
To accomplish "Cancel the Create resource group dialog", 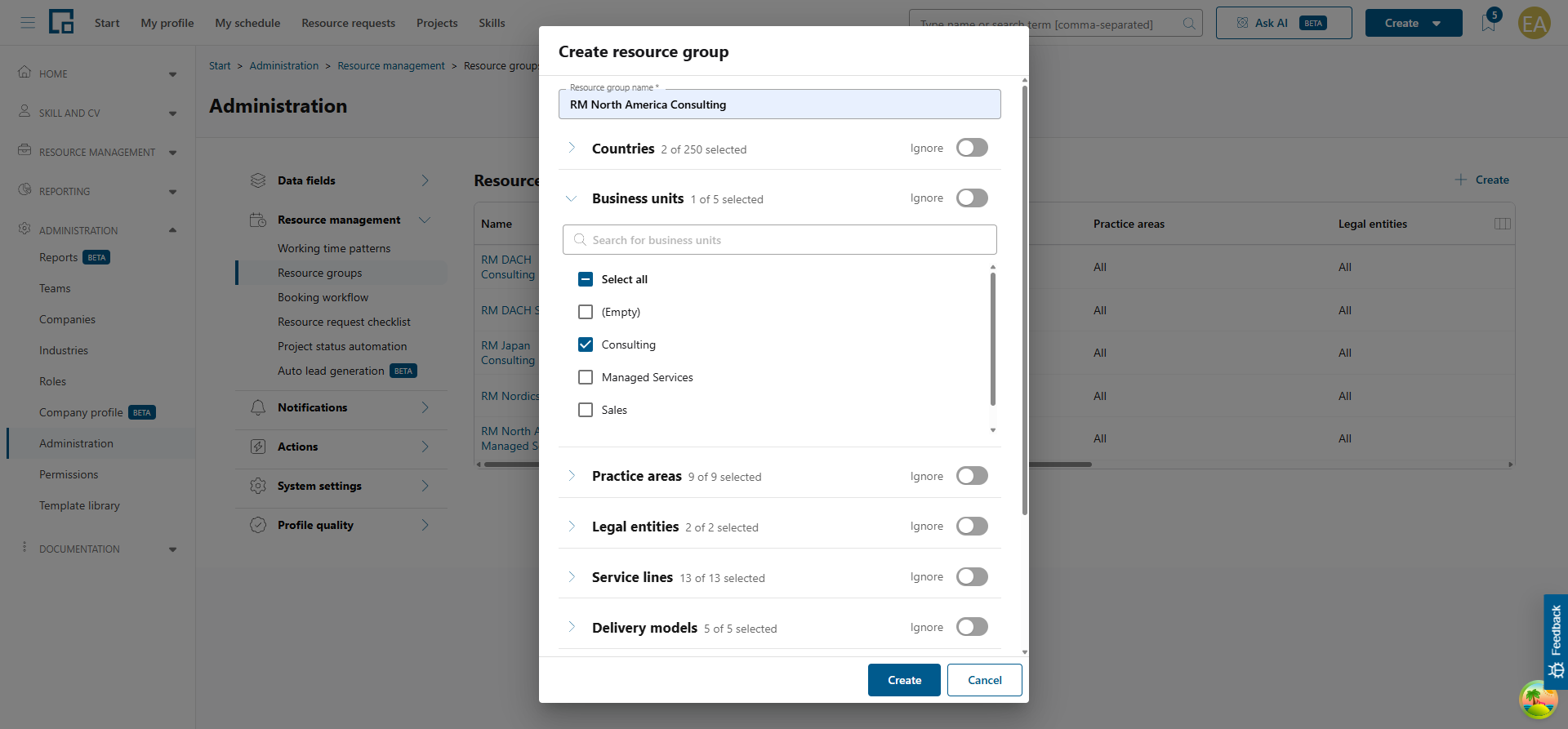I will pos(985,680).
